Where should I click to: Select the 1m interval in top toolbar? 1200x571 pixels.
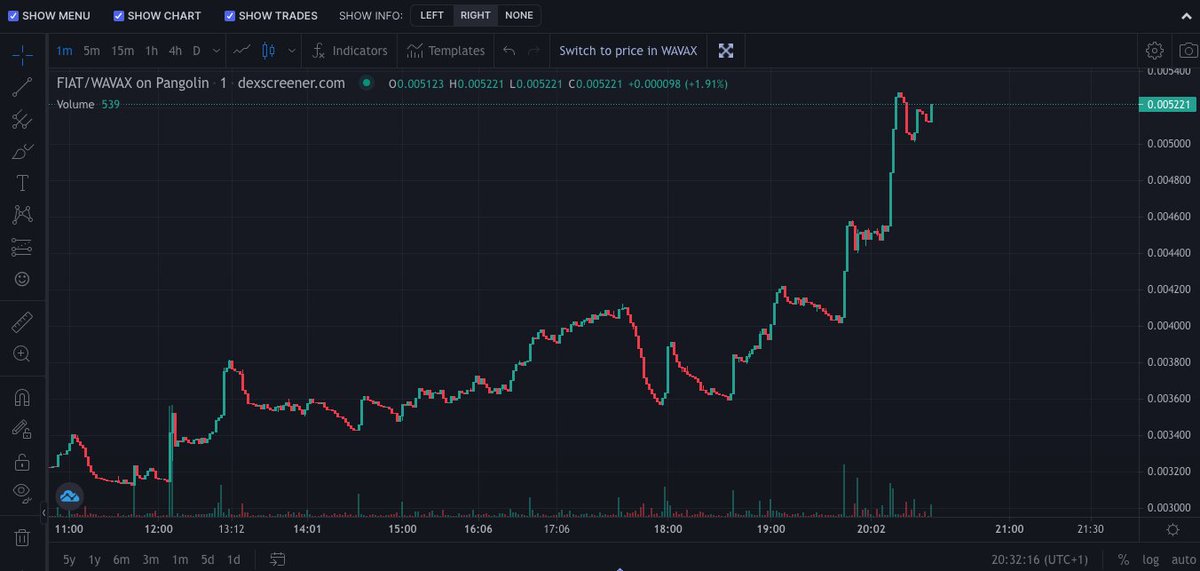[x=64, y=50]
